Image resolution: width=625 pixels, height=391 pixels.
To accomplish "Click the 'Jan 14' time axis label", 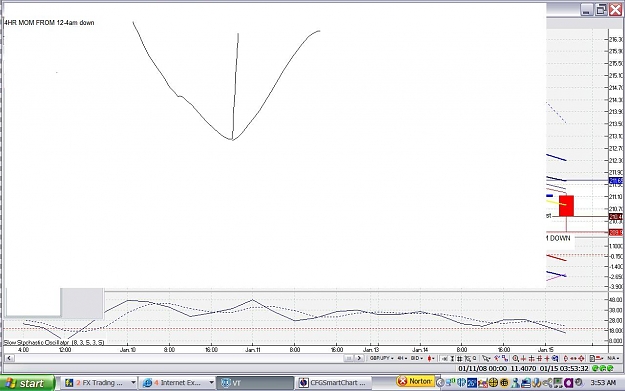I will click(420, 350).
